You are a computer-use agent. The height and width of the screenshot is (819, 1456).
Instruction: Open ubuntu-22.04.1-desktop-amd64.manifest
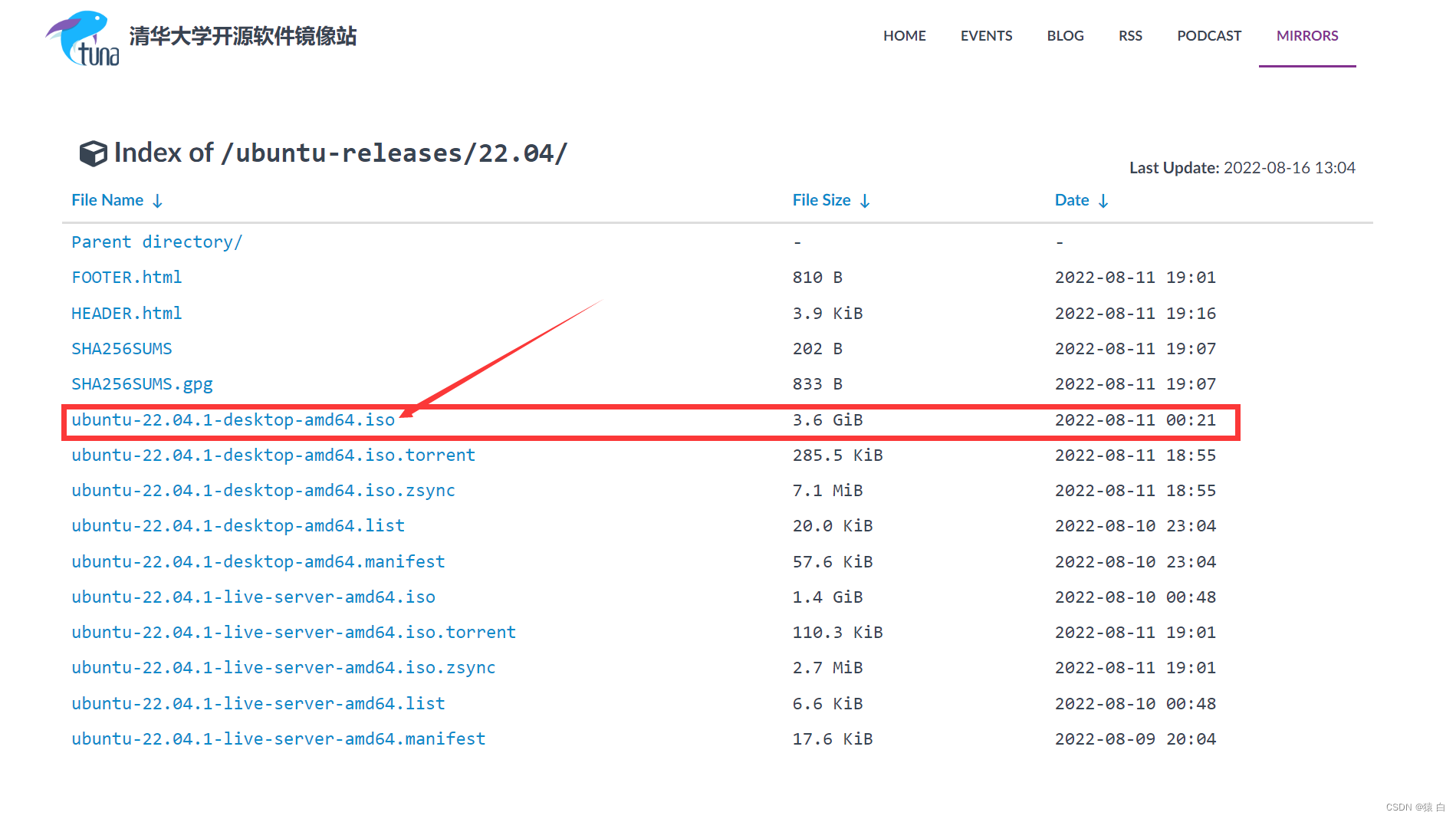pos(258,562)
